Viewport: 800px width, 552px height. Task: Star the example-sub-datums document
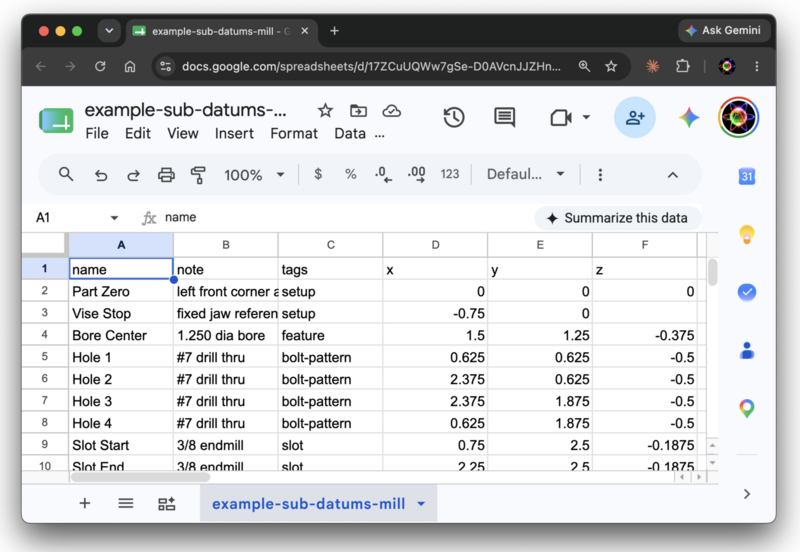[x=325, y=110]
